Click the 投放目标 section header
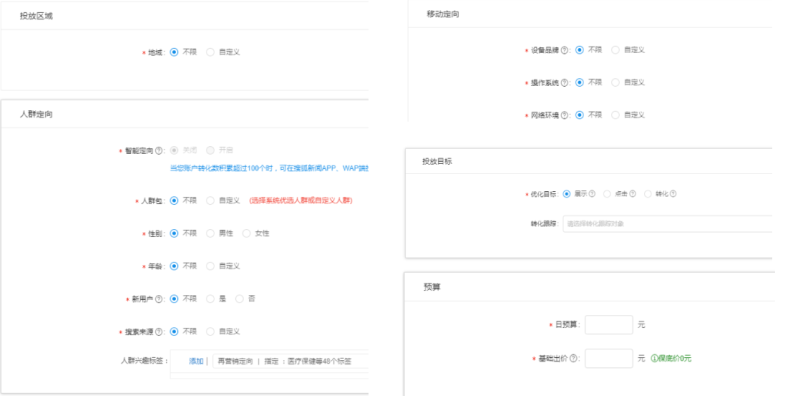The width and height of the screenshot is (800, 396). coord(437,161)
